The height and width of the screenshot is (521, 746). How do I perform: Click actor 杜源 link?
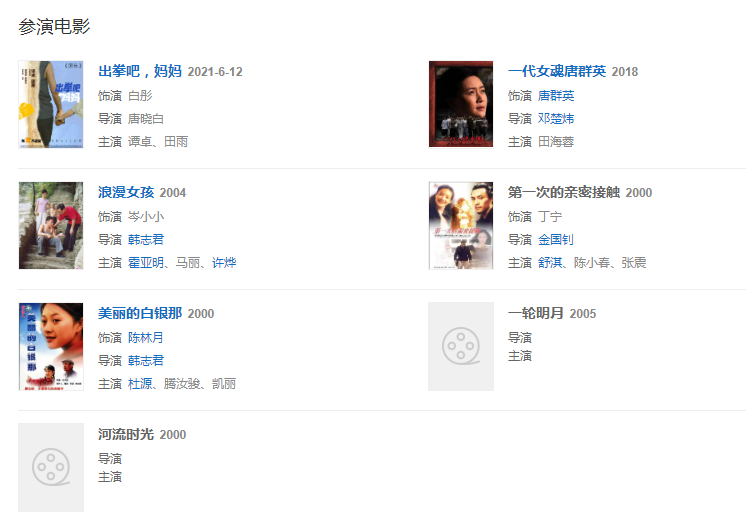click(139, 383)
